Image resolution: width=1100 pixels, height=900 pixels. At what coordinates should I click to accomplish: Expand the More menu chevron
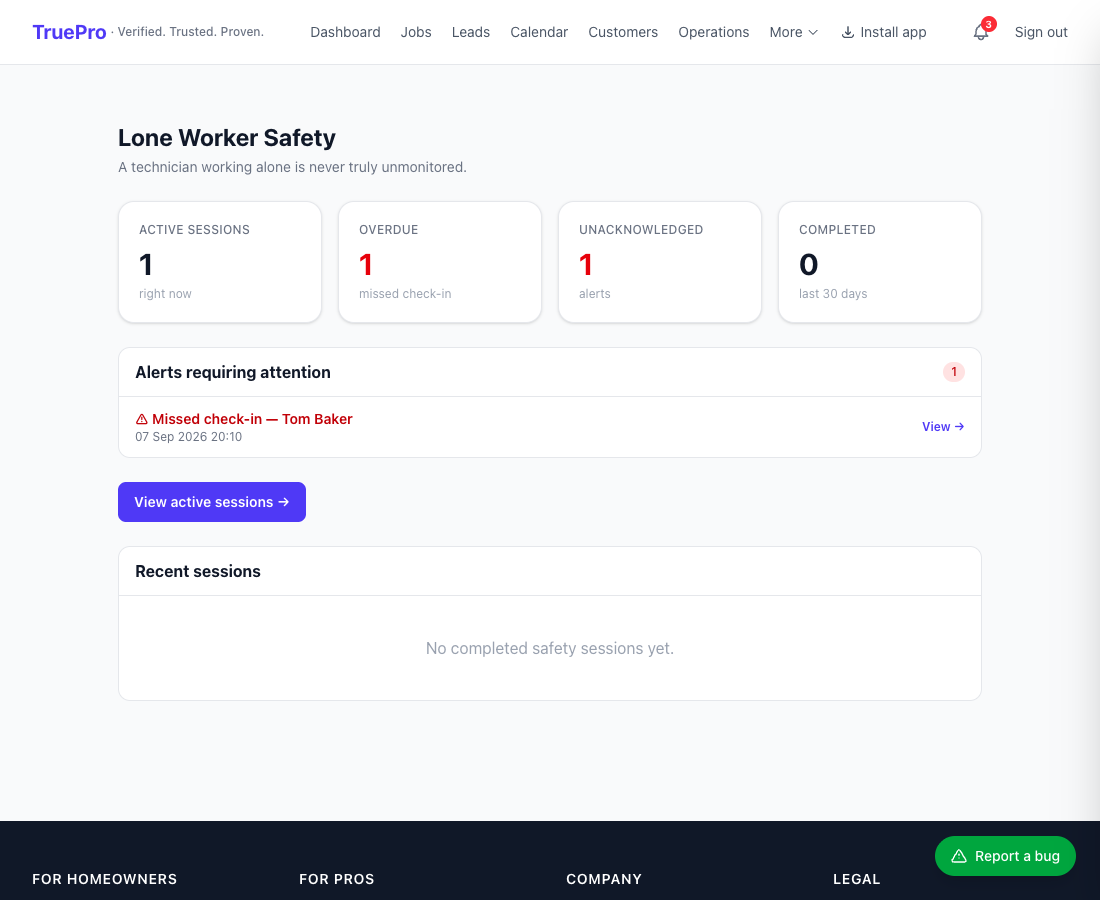coord(813,32)
